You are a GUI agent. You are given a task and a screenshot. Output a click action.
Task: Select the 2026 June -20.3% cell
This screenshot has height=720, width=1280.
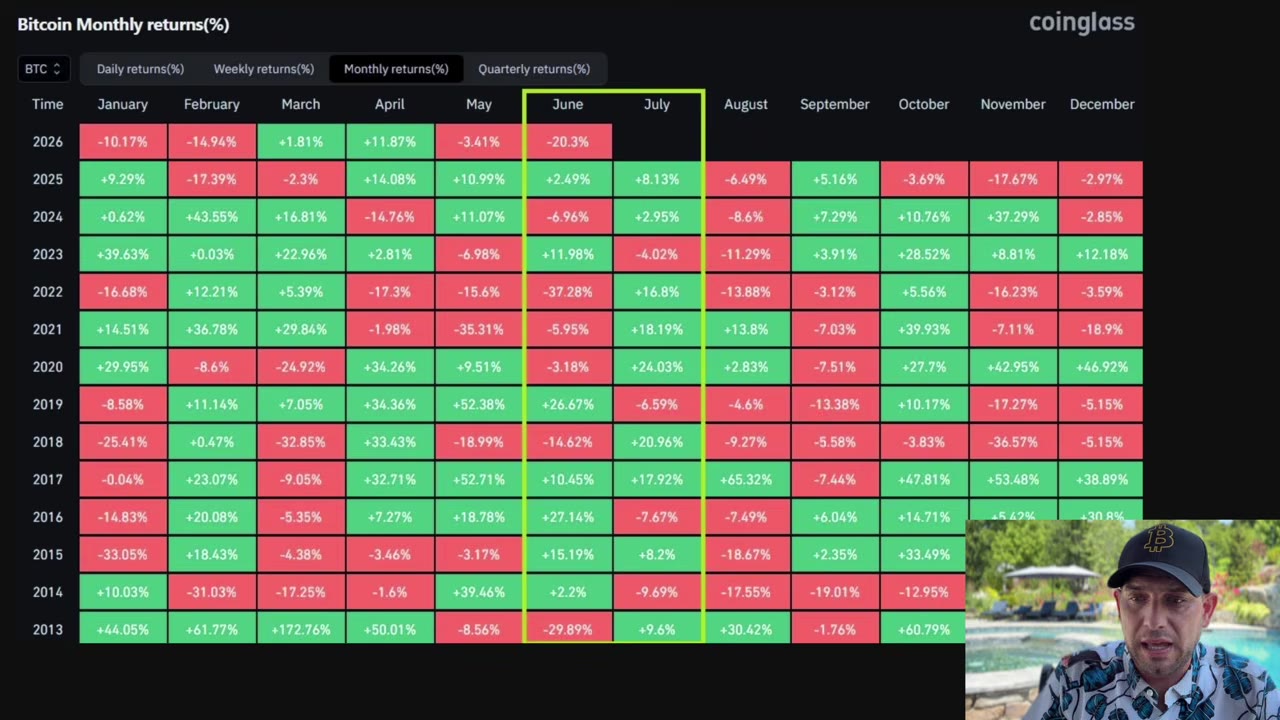coord(568,142)
